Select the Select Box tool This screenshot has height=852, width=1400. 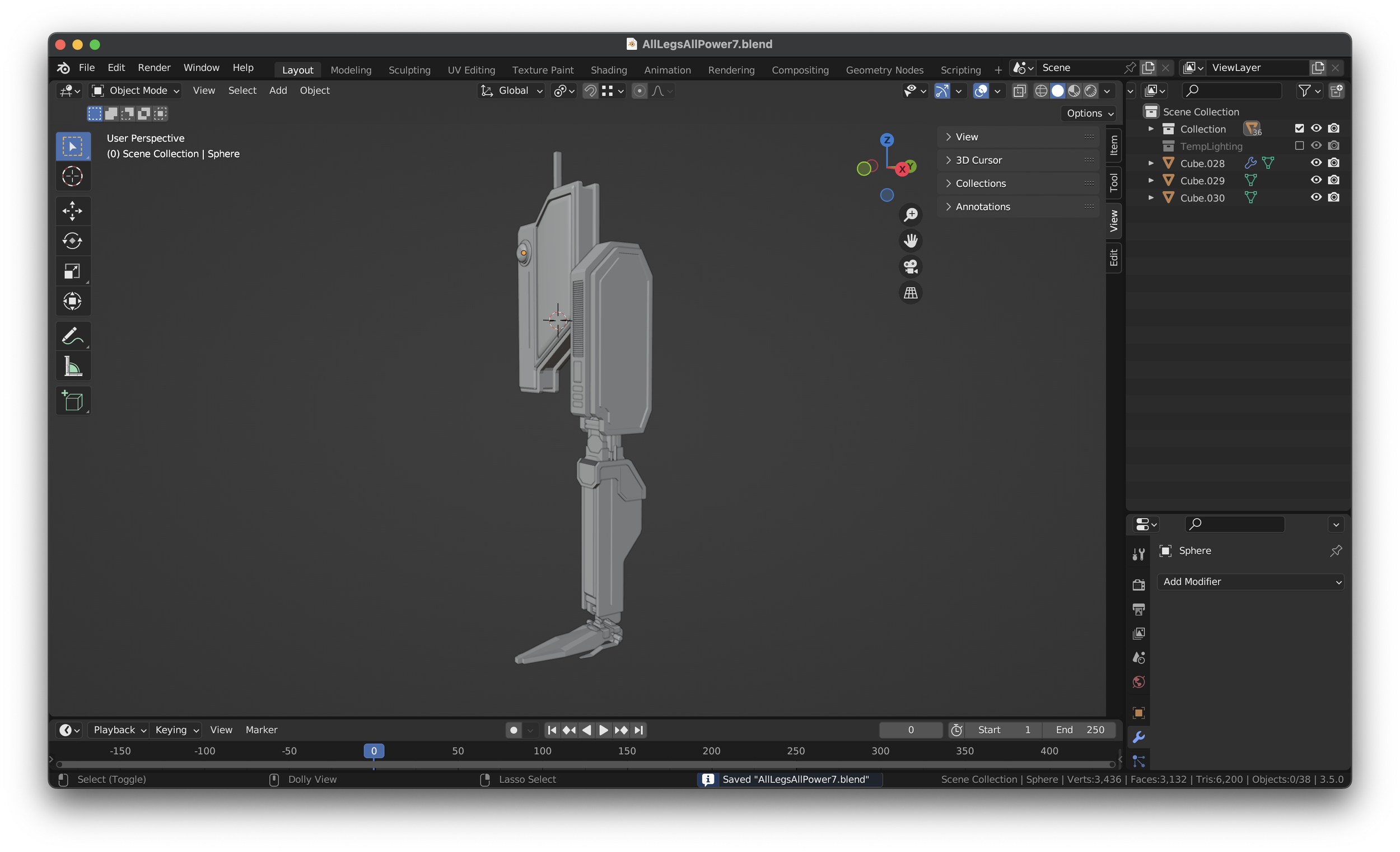pos(73,147)
